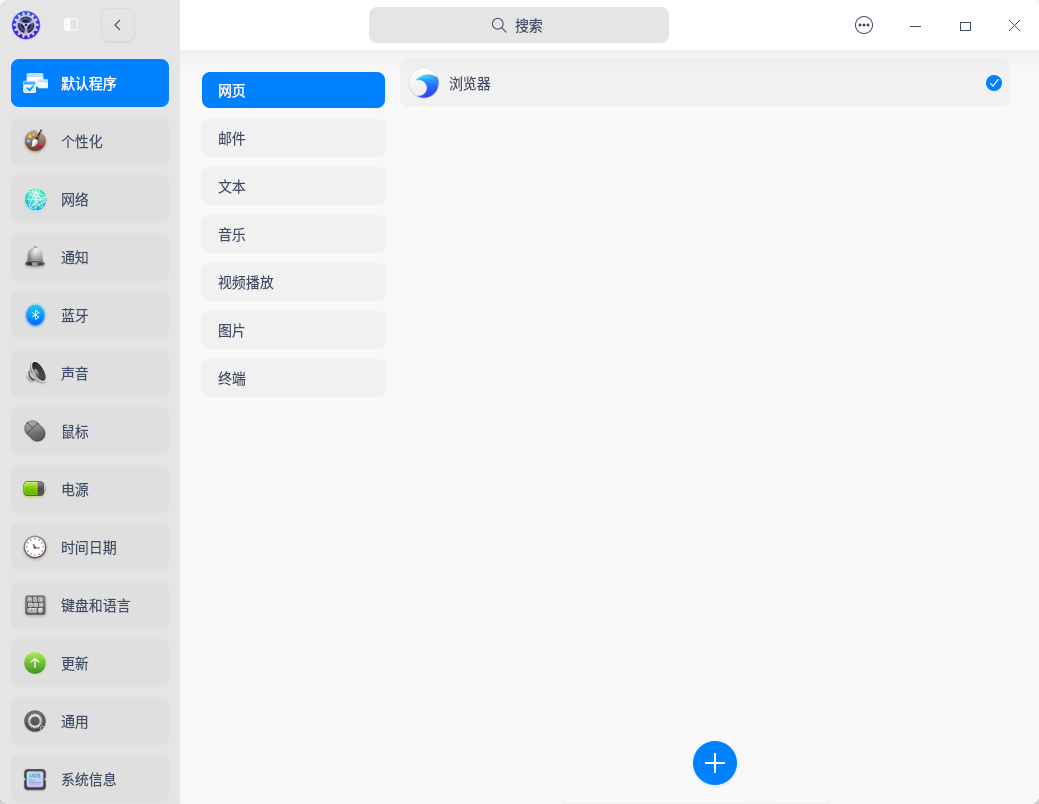1039x804 pixels.
Task: Select the 音乐 category tab
Action: 294,235
